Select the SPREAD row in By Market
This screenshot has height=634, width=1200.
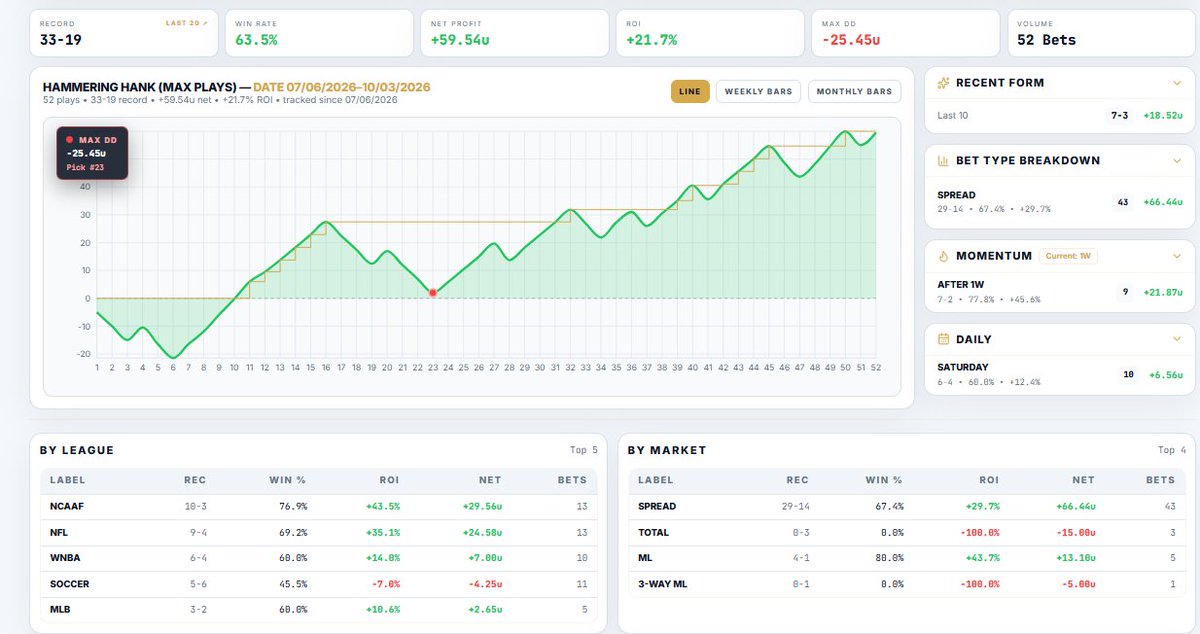906,507
